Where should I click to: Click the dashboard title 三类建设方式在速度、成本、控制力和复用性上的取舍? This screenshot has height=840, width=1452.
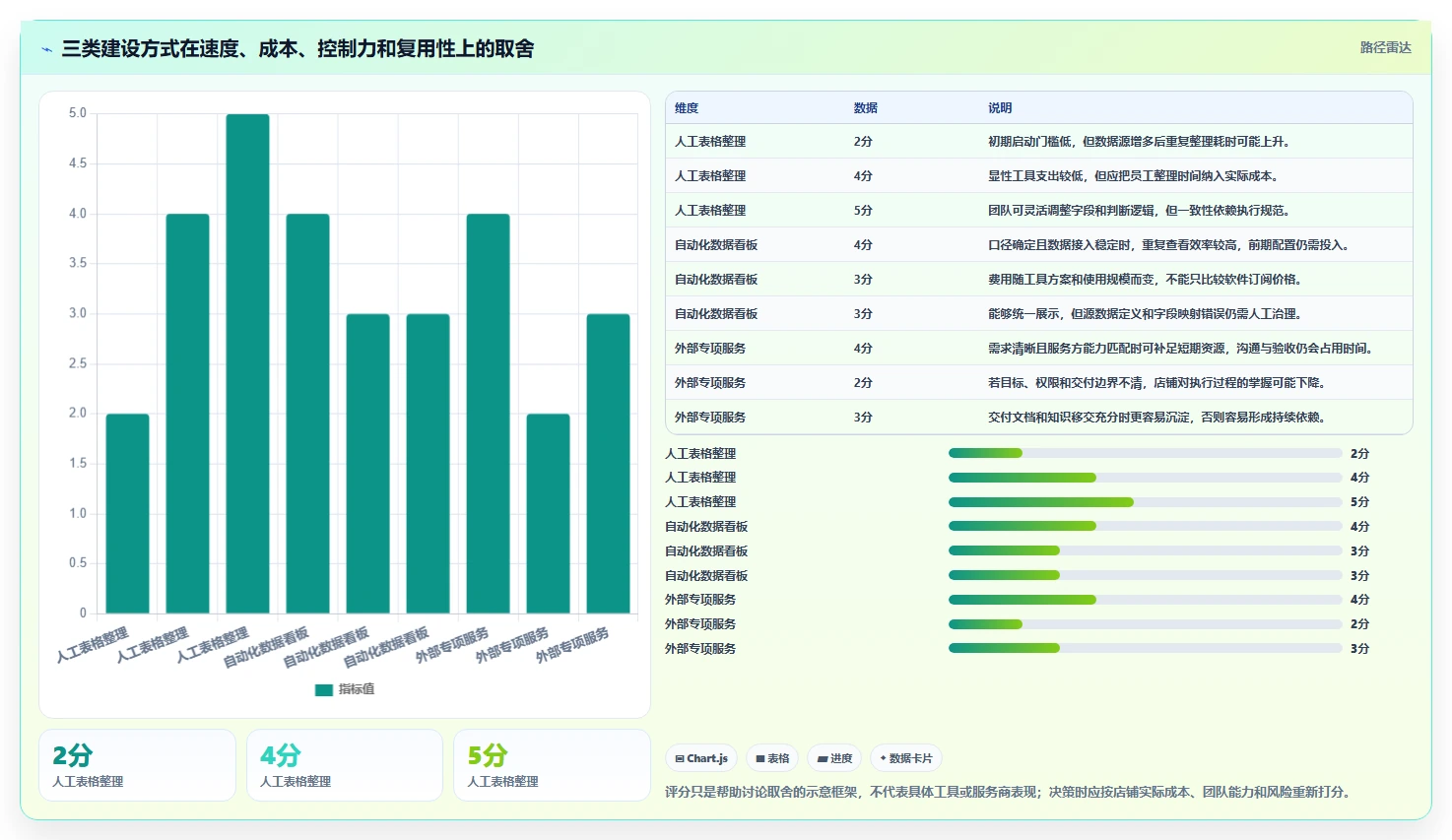[297, 48]
